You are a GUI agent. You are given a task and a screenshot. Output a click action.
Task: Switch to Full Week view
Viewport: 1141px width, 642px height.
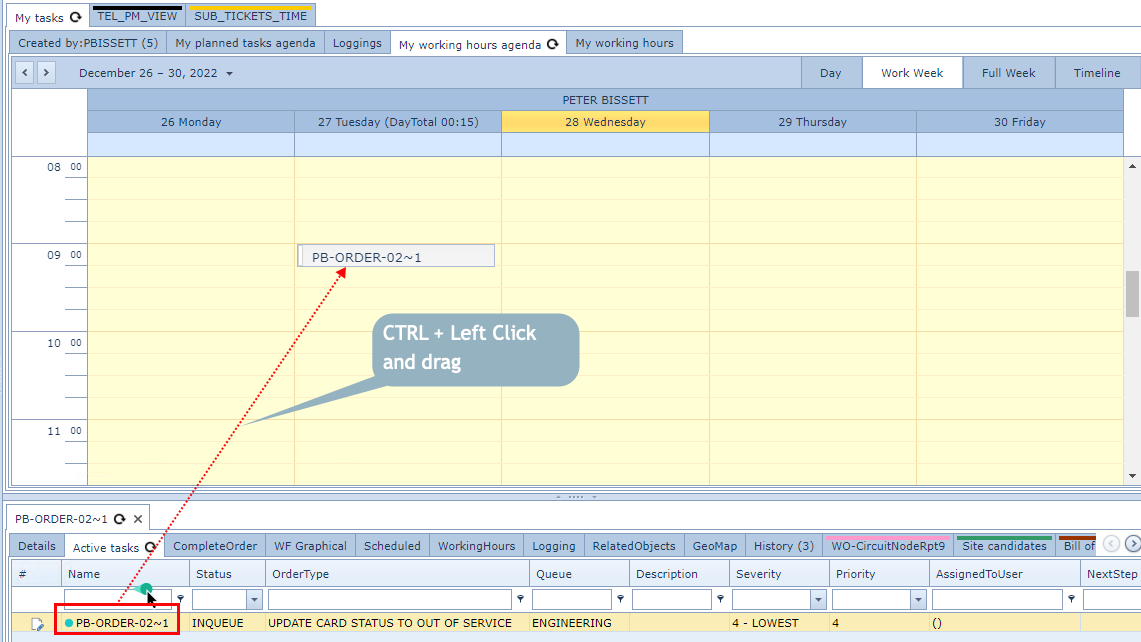(1008, 73)
